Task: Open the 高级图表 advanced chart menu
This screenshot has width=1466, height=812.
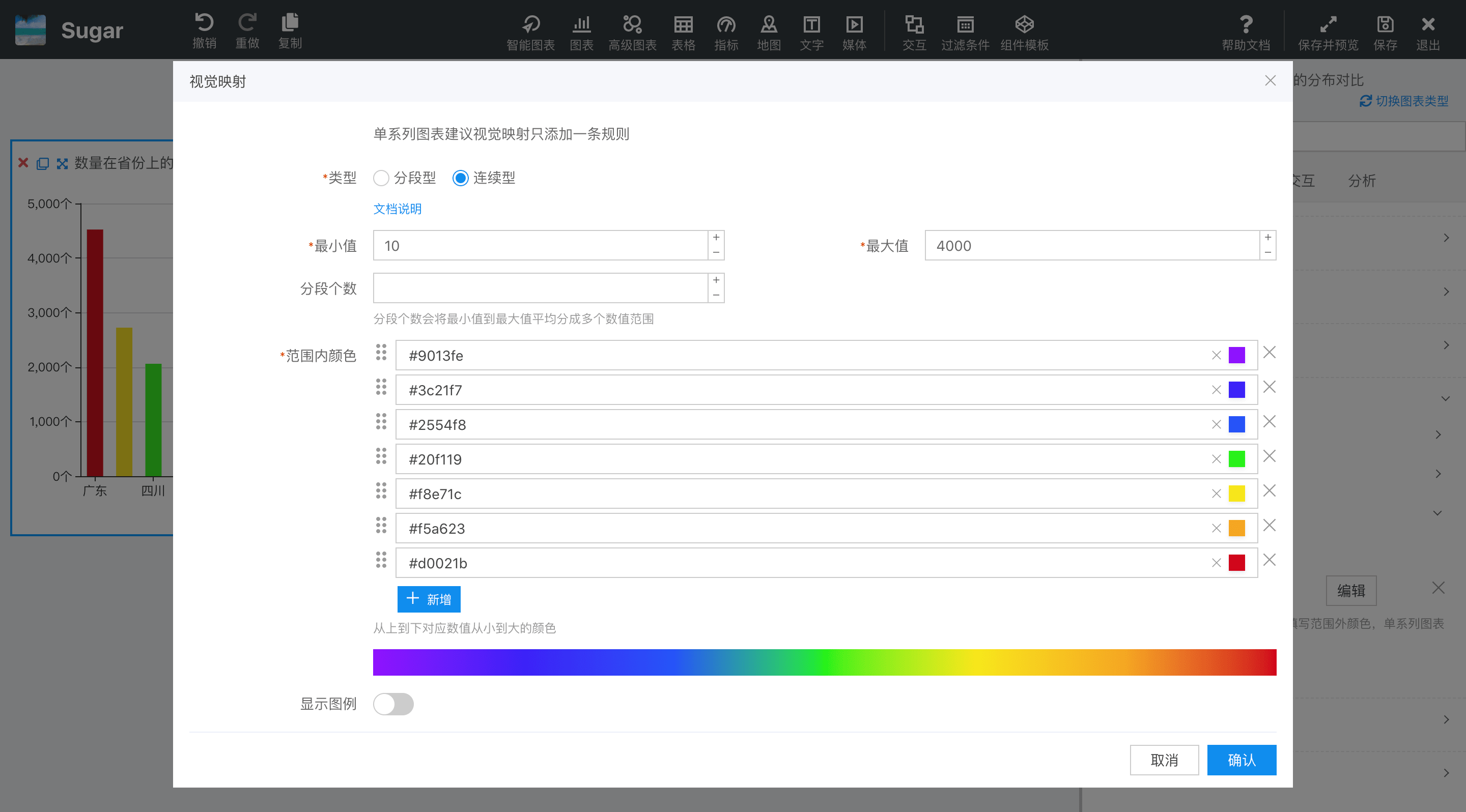Action: [632, 24]
